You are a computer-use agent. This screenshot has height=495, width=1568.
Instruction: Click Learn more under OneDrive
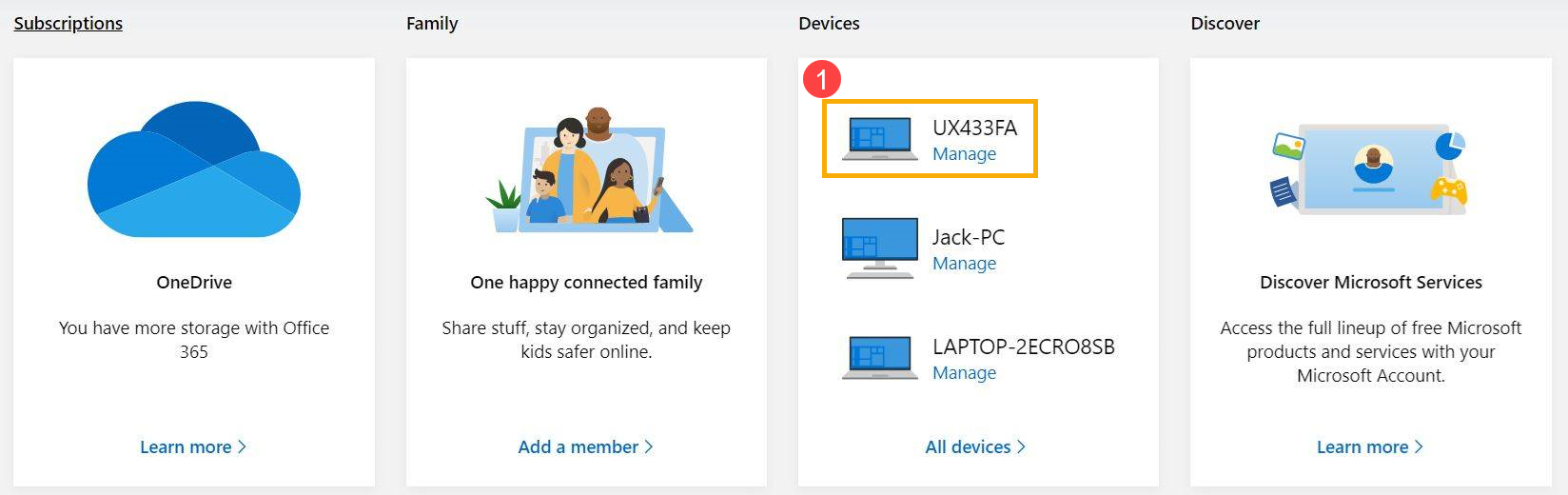[186, 447]
